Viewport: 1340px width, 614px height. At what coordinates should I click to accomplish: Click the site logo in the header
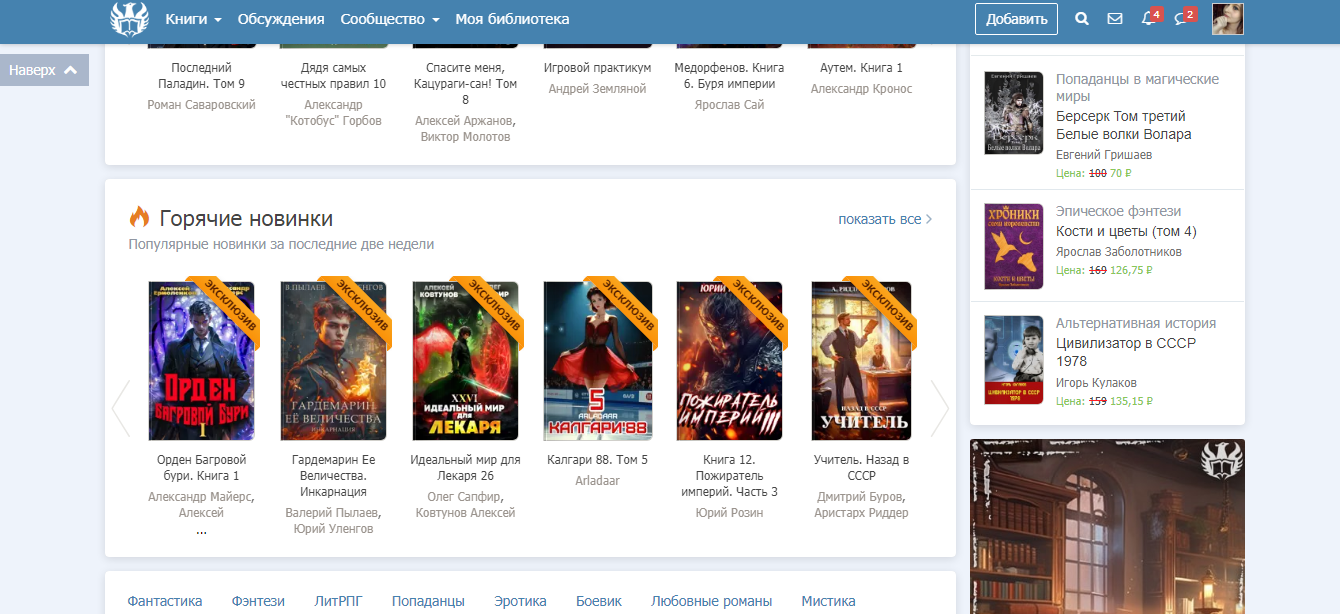[129, 19]
